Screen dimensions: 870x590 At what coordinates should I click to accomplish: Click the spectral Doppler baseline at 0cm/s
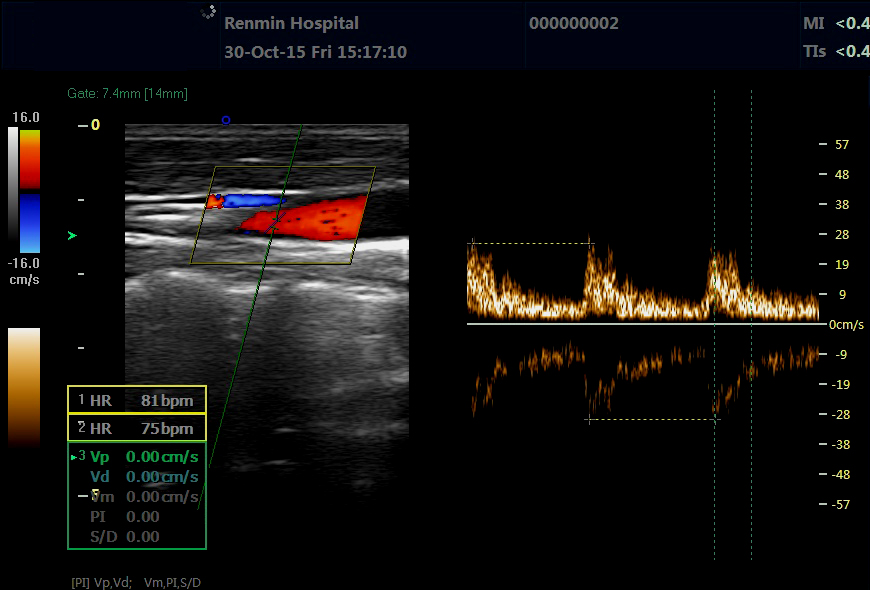pyautogui.click(x=640, y=324)
